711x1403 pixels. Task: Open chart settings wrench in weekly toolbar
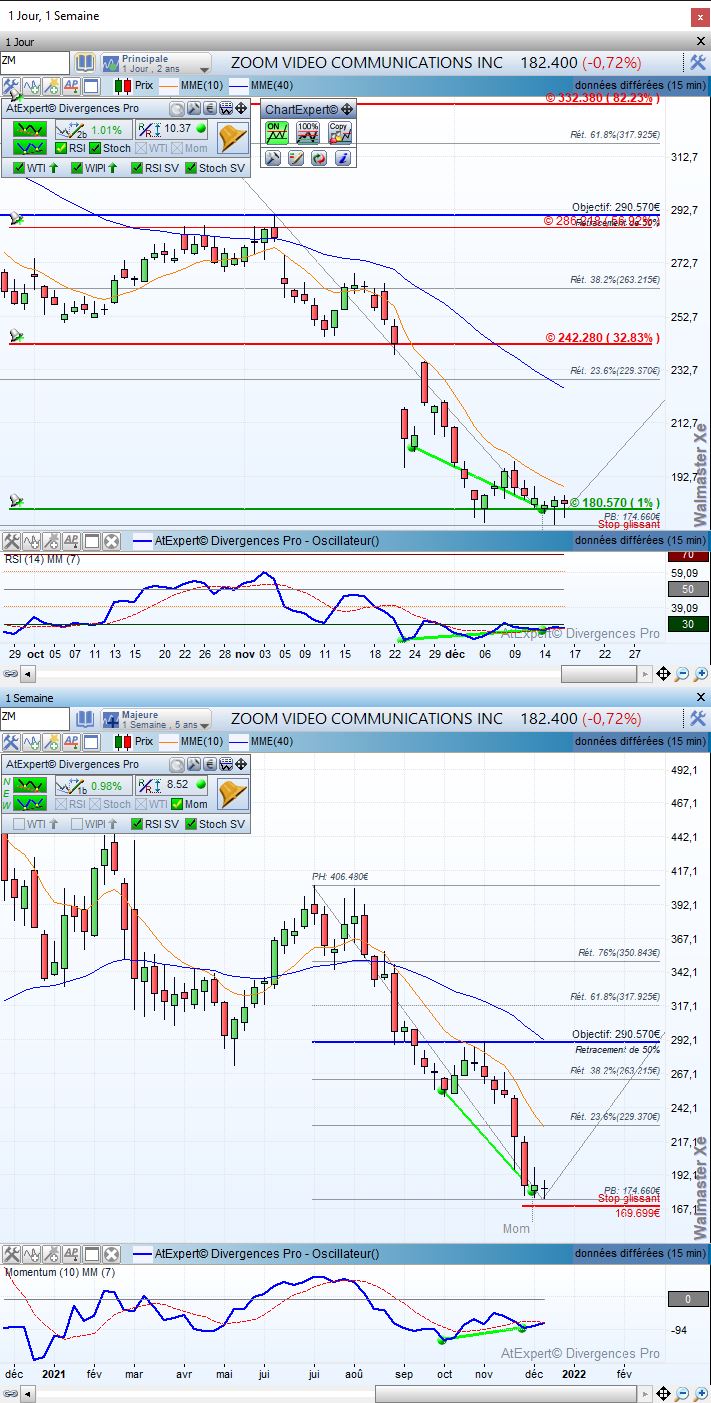point(11,742)
